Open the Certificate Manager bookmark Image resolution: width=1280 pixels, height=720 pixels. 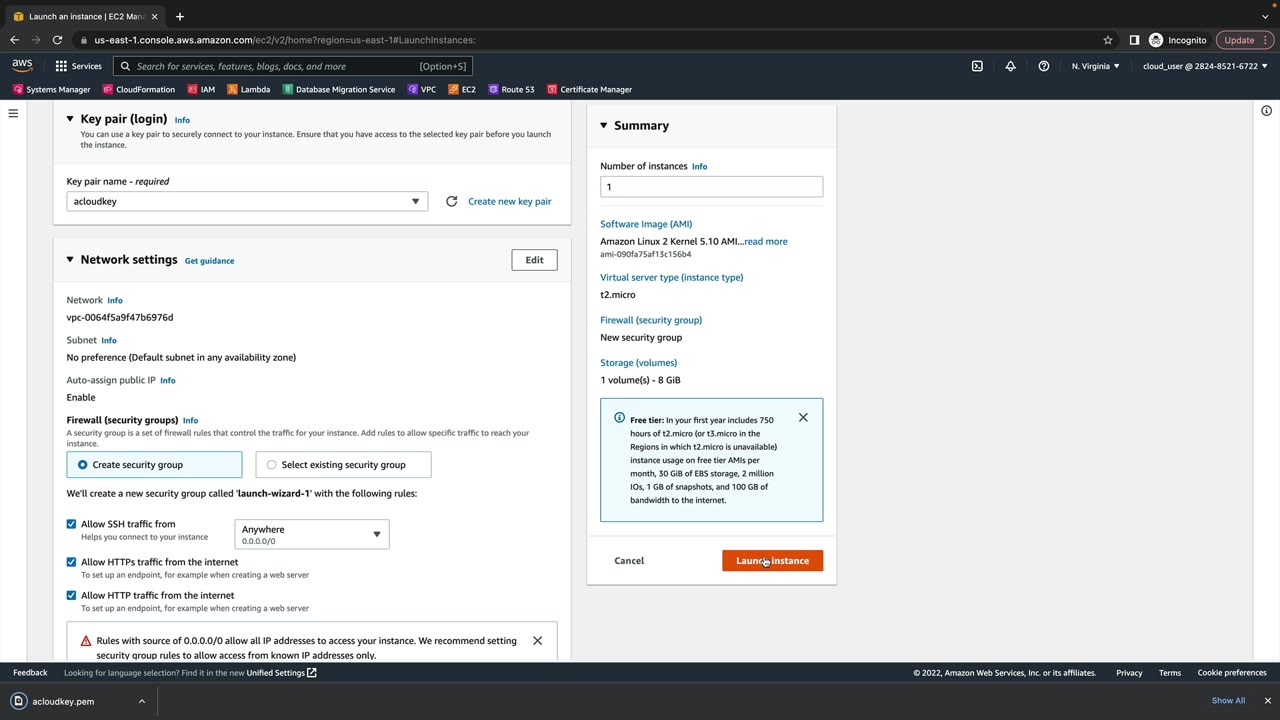589,89
